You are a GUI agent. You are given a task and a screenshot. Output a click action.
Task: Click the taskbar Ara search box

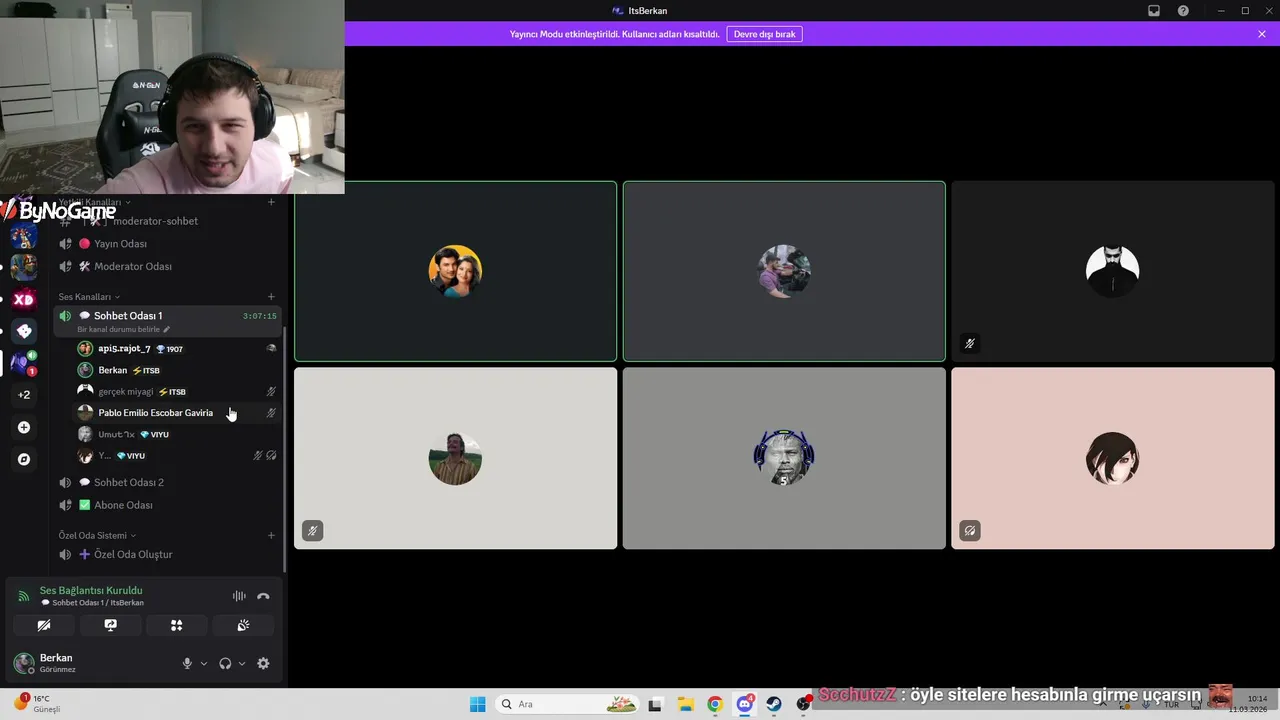point(567,704)
